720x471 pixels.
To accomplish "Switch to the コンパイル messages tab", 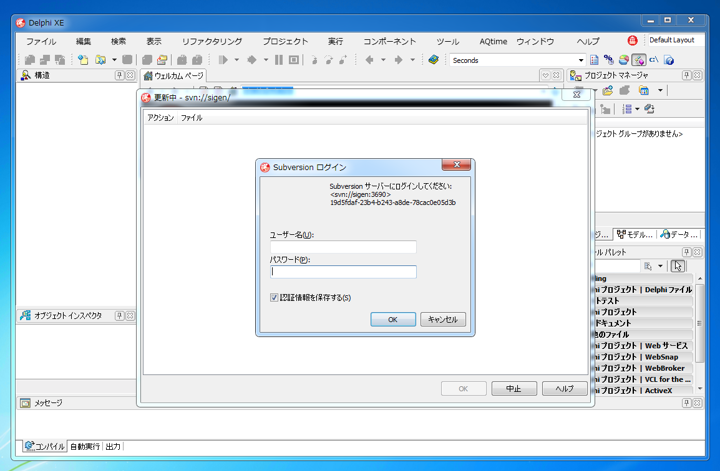I will pos(45,446).
